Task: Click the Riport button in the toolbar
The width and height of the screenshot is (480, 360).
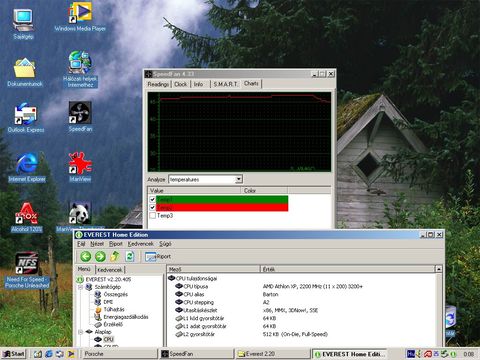Action: click(x=158, y=256)
